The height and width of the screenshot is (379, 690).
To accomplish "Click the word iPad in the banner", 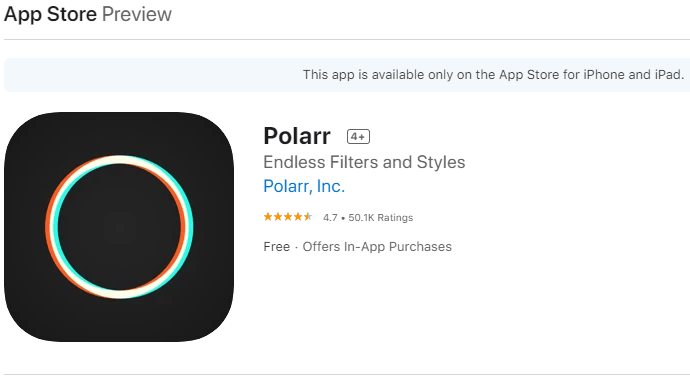I will (669, 74).
